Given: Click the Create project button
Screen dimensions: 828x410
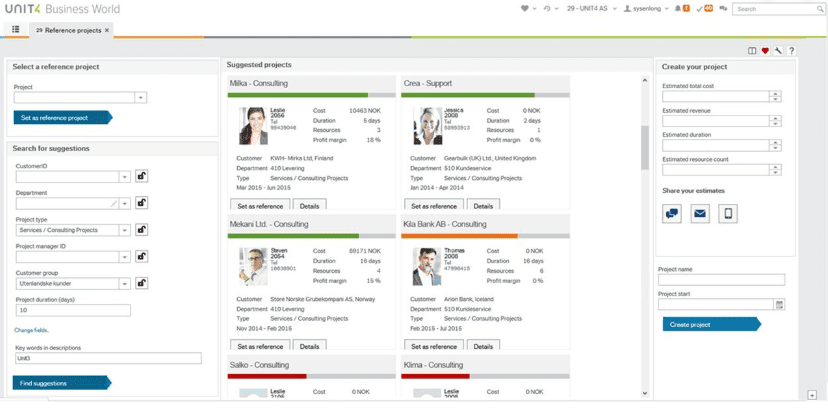Looking at the screenshot, I should [712, 324].
